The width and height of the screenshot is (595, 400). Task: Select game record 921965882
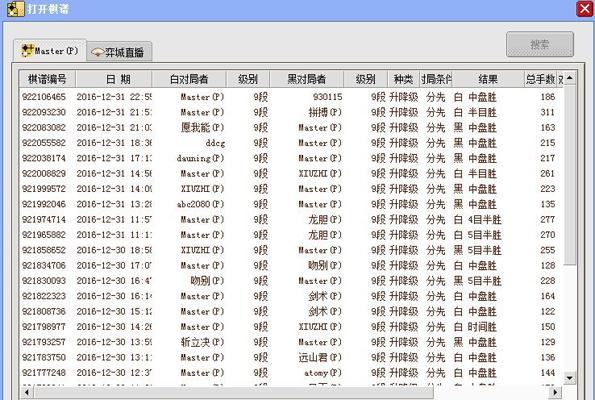click(x=291, y=235)
